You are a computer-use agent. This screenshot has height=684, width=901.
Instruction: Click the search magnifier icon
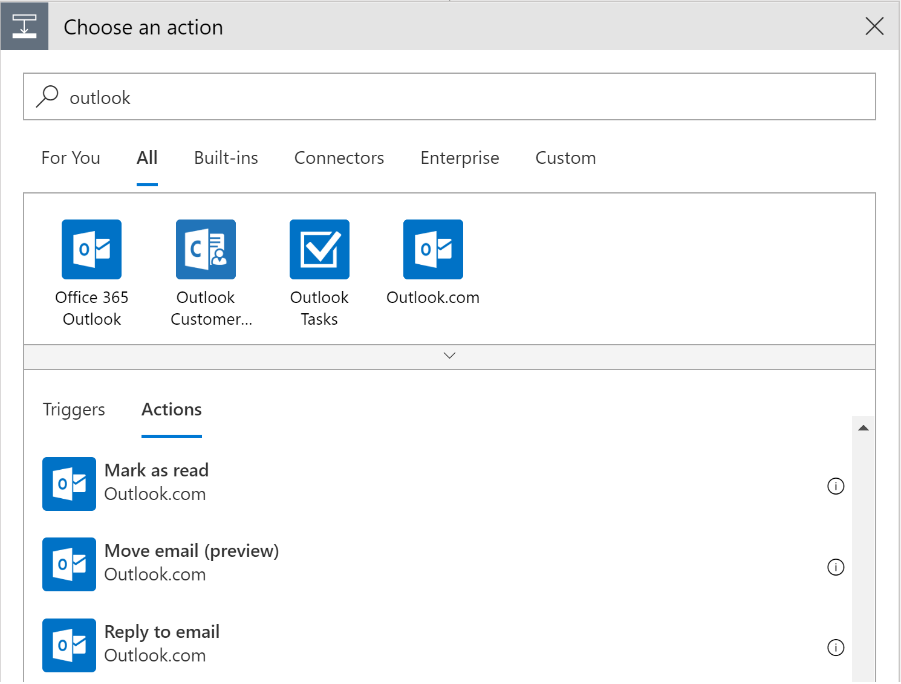click(x=47, y=97)
